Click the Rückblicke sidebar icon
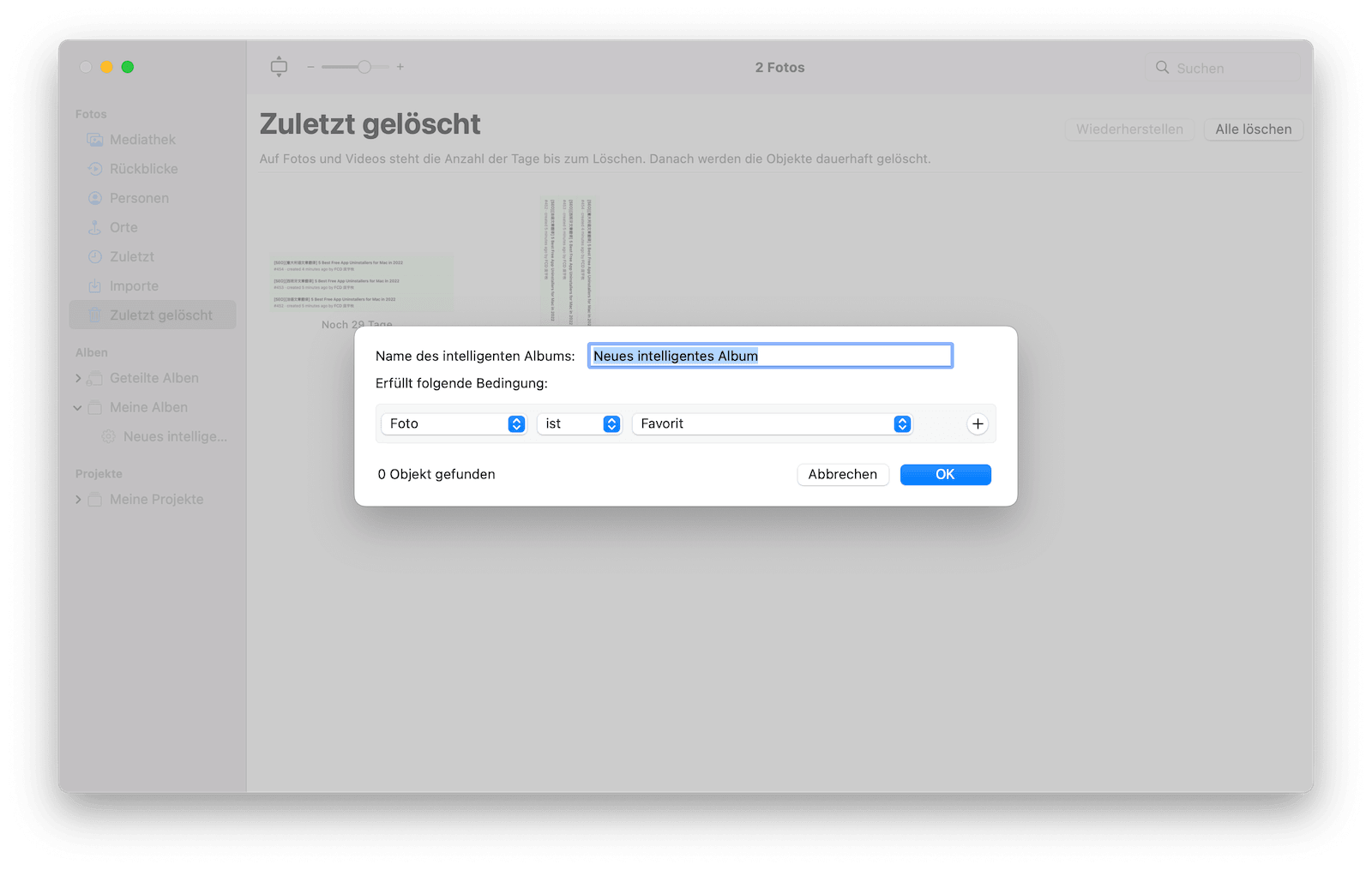Screen dimensions: 1372x870 click(95, 169)
